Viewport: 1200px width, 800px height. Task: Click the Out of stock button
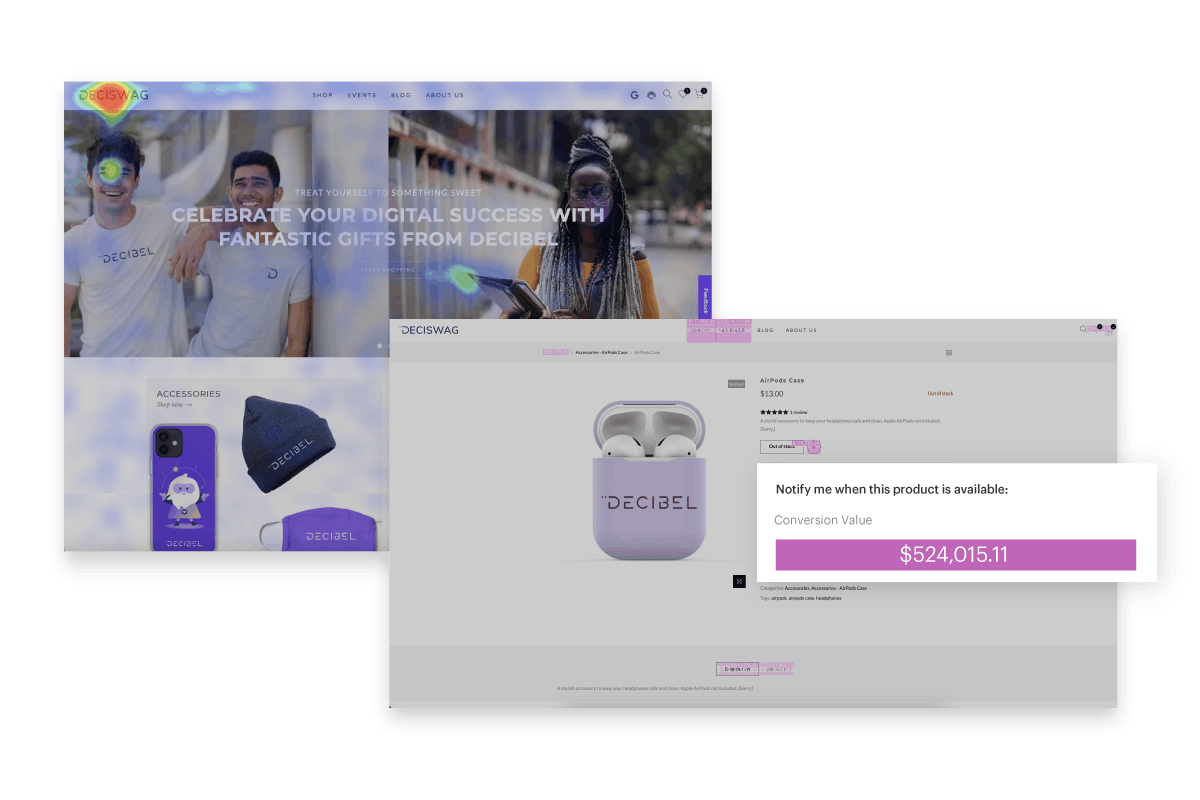click(x=782, y=447)
